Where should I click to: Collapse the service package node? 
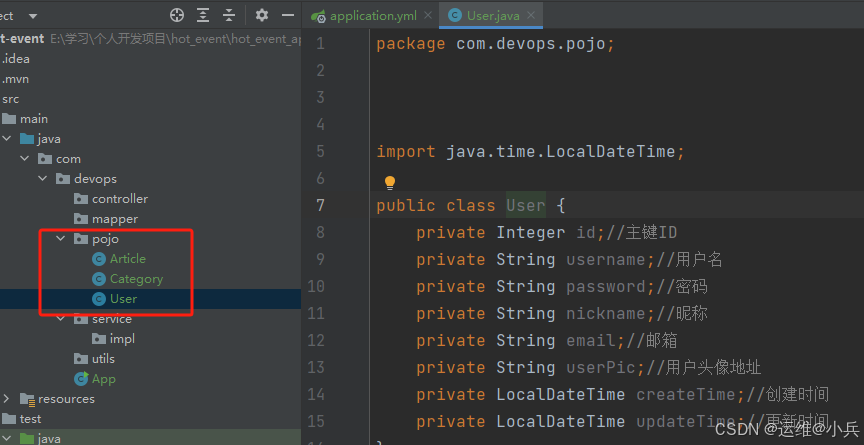(61, 318)
